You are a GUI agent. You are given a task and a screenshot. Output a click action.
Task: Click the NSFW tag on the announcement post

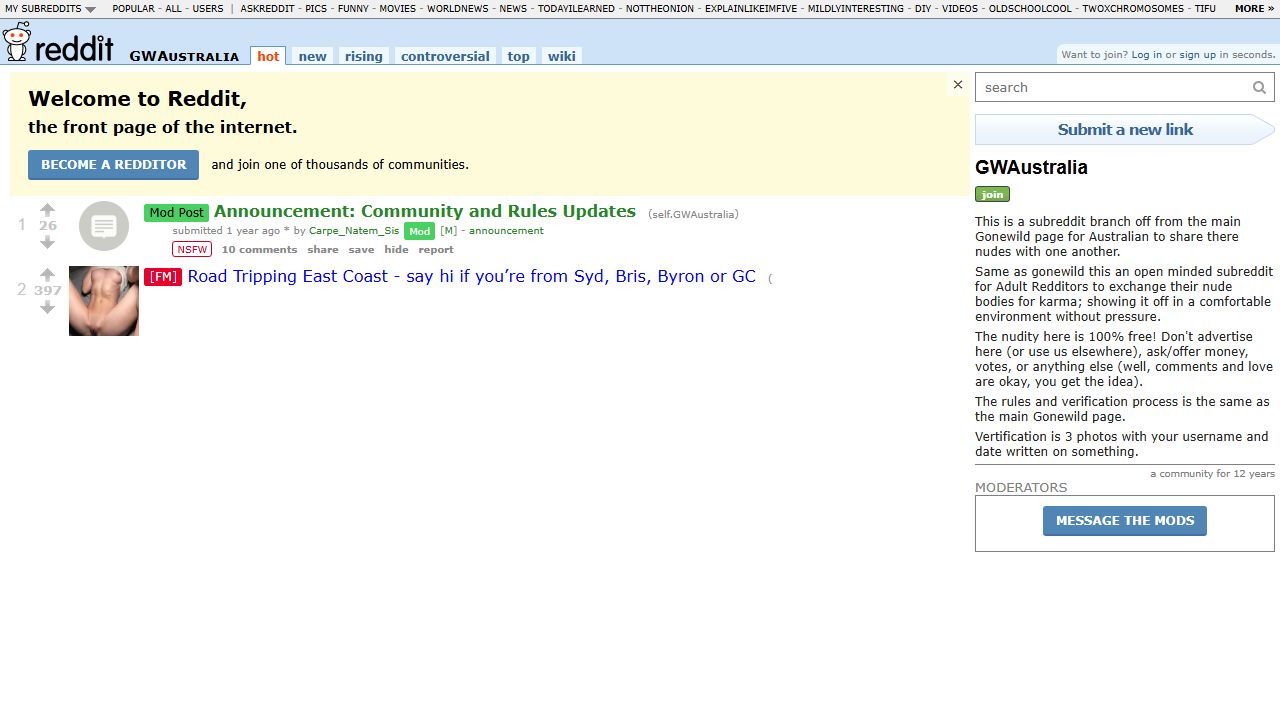(191, 249)
